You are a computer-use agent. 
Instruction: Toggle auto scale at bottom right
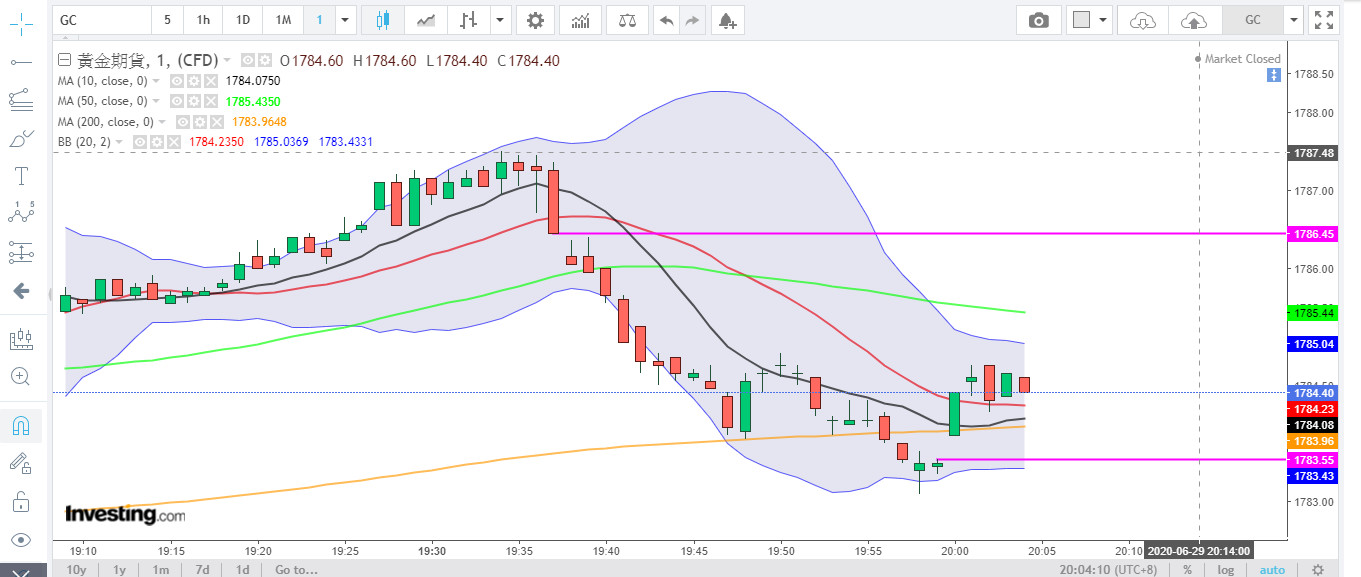tap(1272, 569)
